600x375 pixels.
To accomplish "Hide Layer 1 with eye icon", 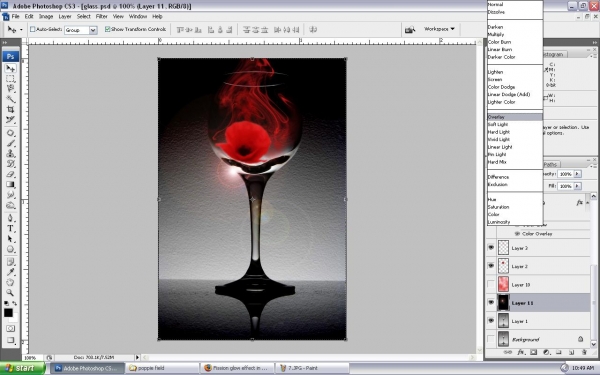I will (x=491, y=321).
